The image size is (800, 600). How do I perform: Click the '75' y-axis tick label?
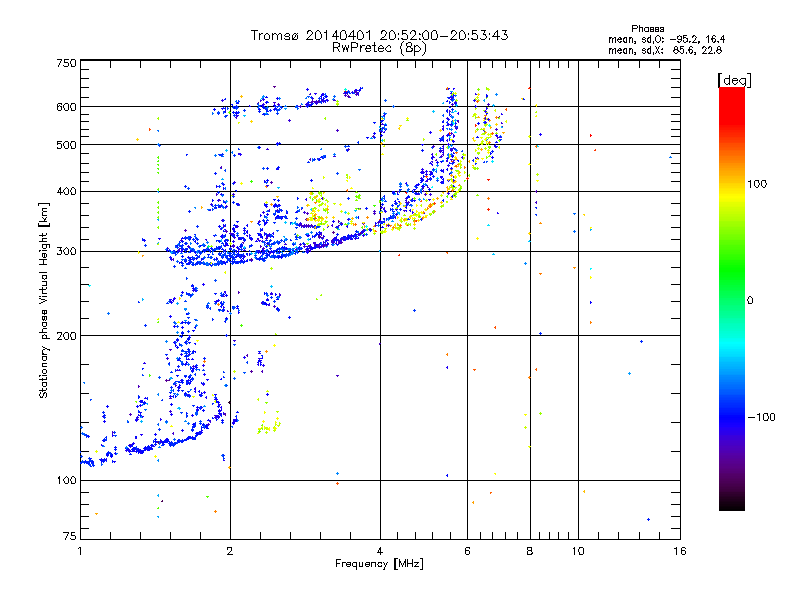coord(70,536)
